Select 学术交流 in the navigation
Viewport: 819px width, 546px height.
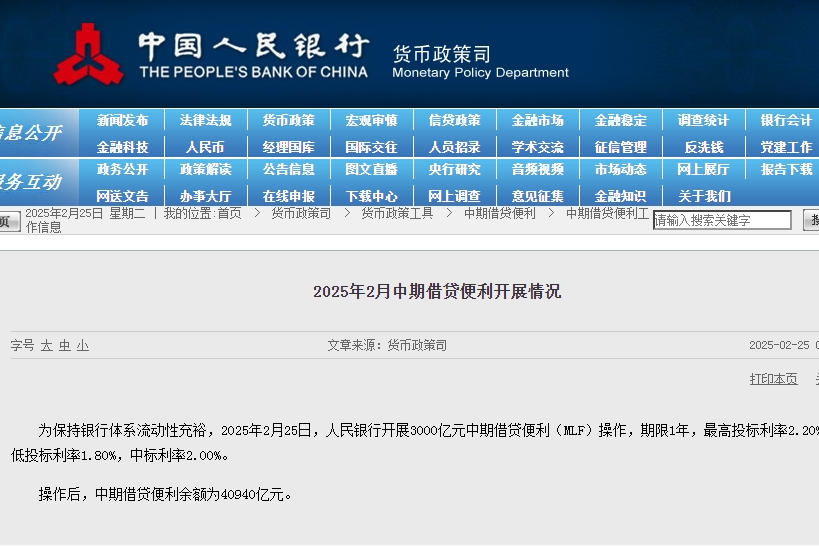(537, 147)
